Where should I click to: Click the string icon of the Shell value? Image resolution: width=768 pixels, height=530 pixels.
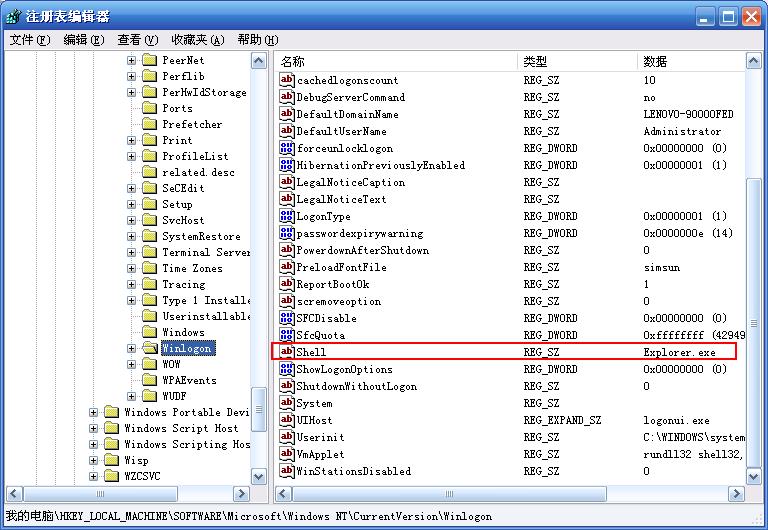coord(287,352)
